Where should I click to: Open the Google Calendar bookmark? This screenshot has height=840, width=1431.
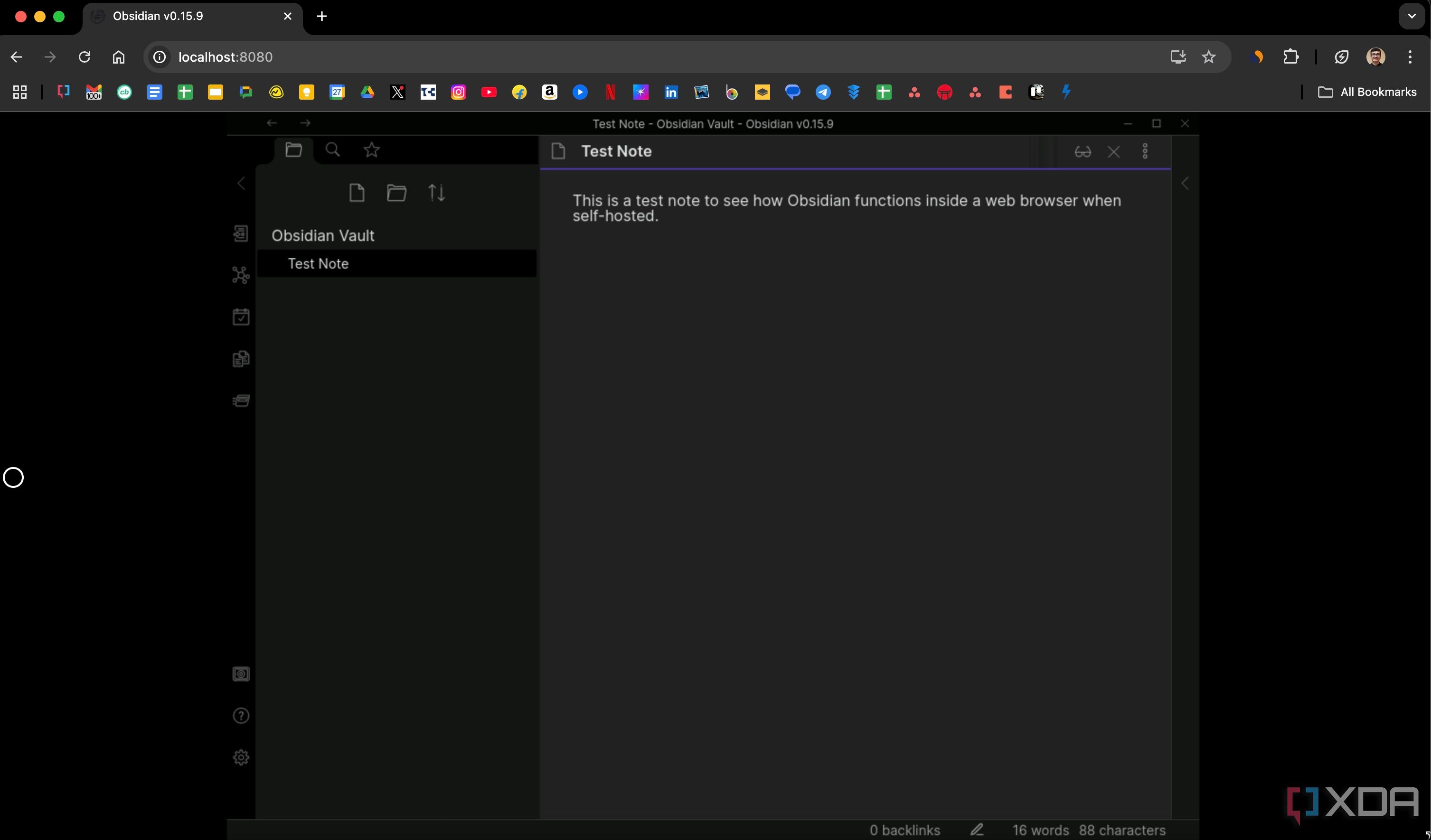[337, 92]
